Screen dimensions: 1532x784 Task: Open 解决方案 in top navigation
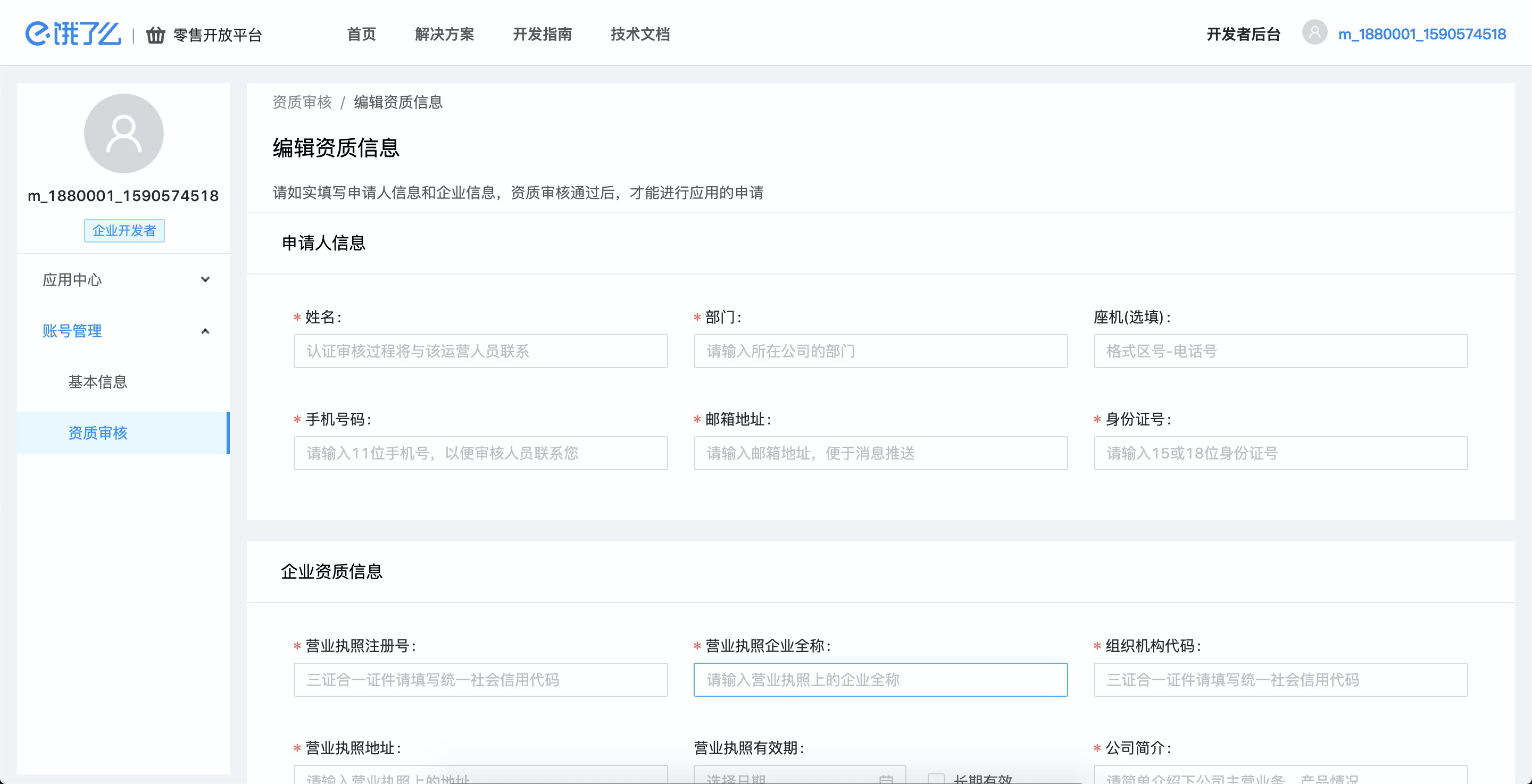[444, 35]
